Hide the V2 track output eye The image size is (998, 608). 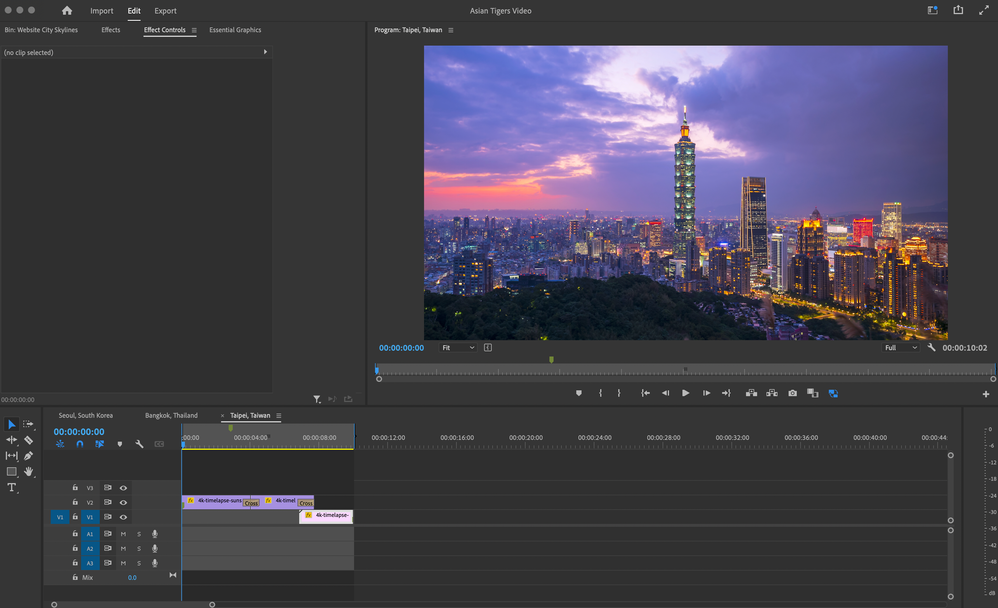pyautogui.click(x=124, y=503)
